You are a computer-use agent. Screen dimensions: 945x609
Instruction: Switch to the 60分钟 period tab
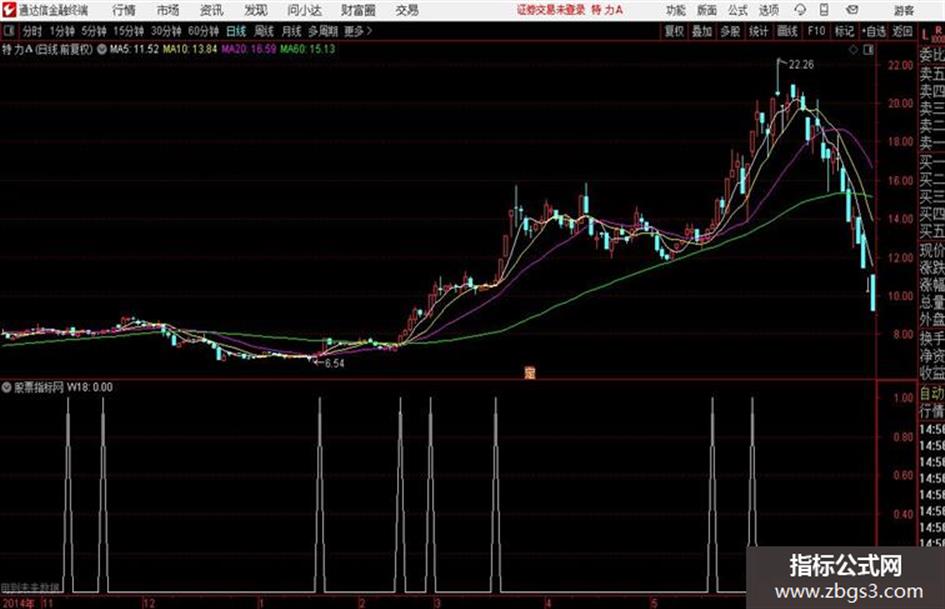(x=203, y=31)
